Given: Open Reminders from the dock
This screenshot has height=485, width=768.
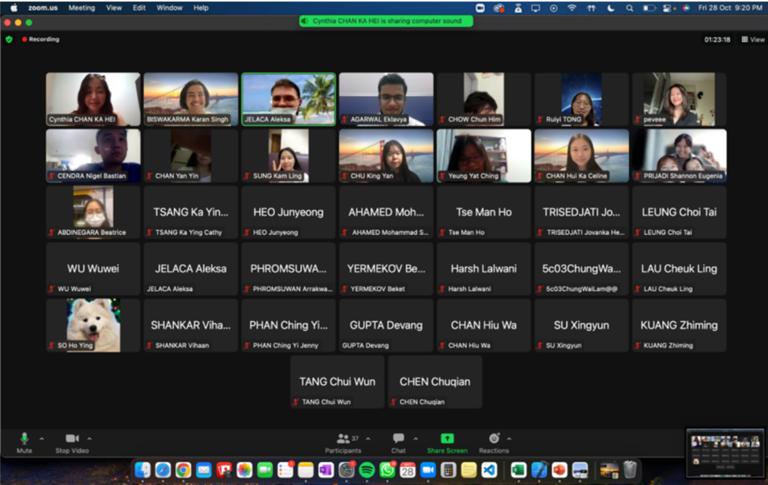Looking at the screenshot, I should (285, 470).
